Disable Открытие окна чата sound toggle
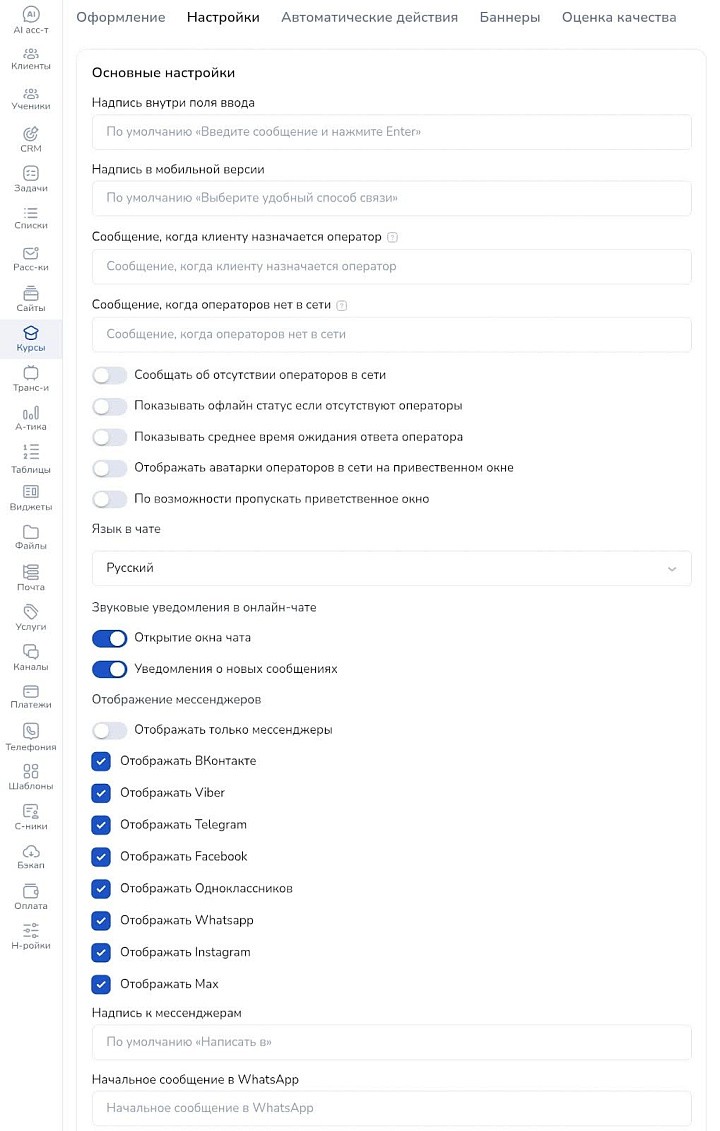Viewport: 720px width, 1131px height. point(109,638)
